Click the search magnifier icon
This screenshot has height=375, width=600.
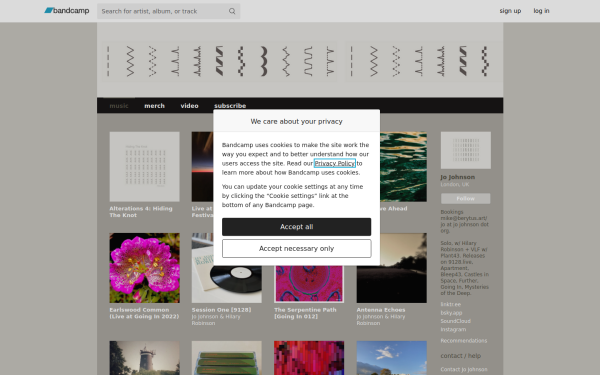[232, 11]
